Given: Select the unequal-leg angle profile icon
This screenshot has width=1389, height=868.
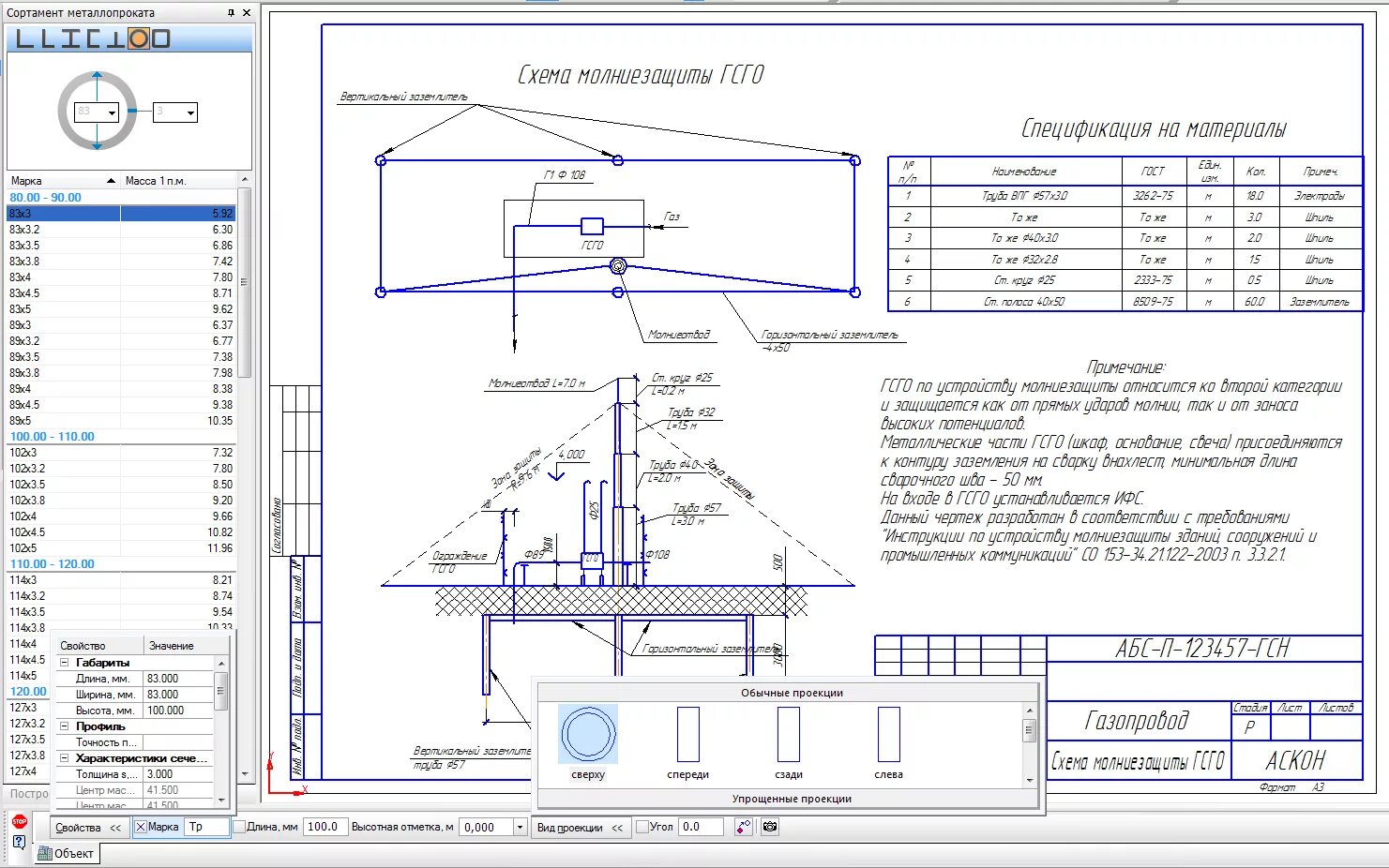Looking at the screenshot, I should 46,38.
